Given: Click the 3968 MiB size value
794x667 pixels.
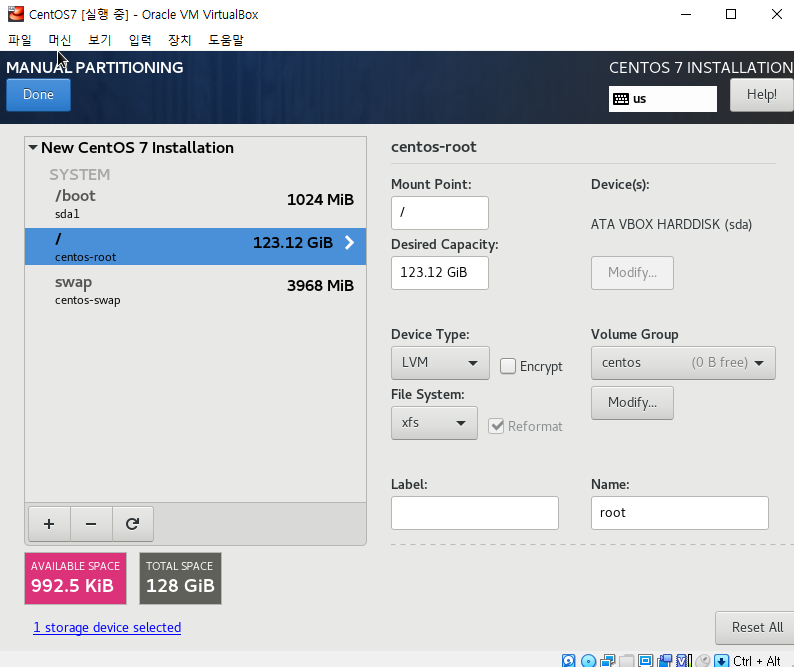Looking at the screenshot, I should 320,286.
